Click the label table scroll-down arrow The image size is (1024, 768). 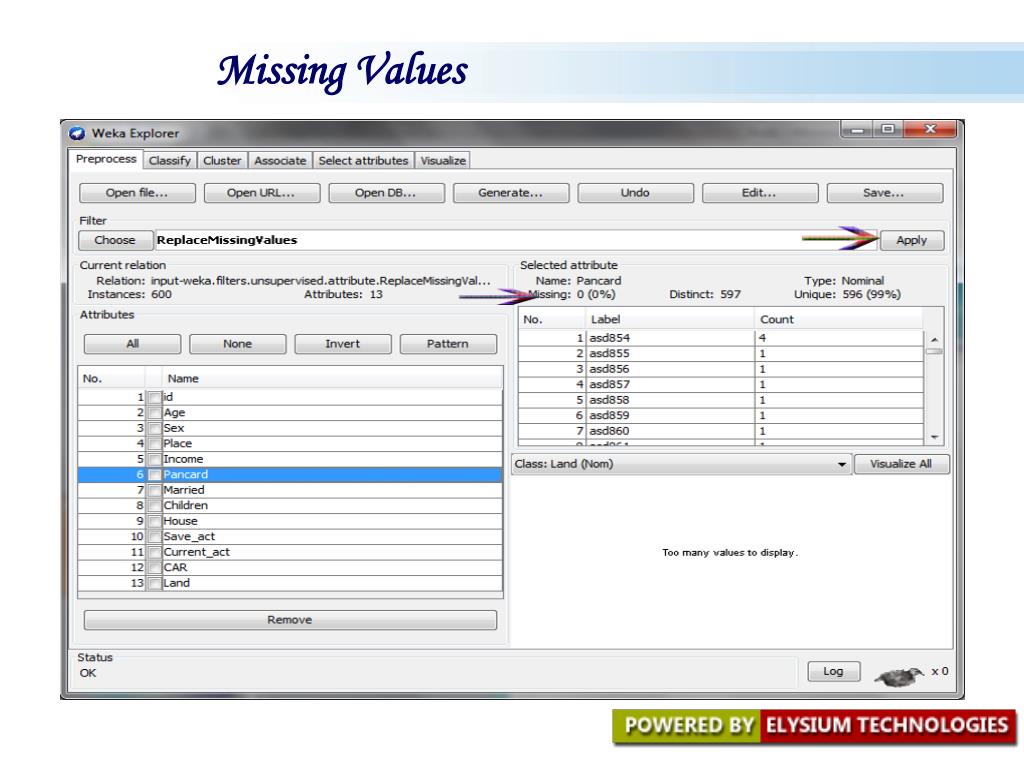(x=935, y=437)
